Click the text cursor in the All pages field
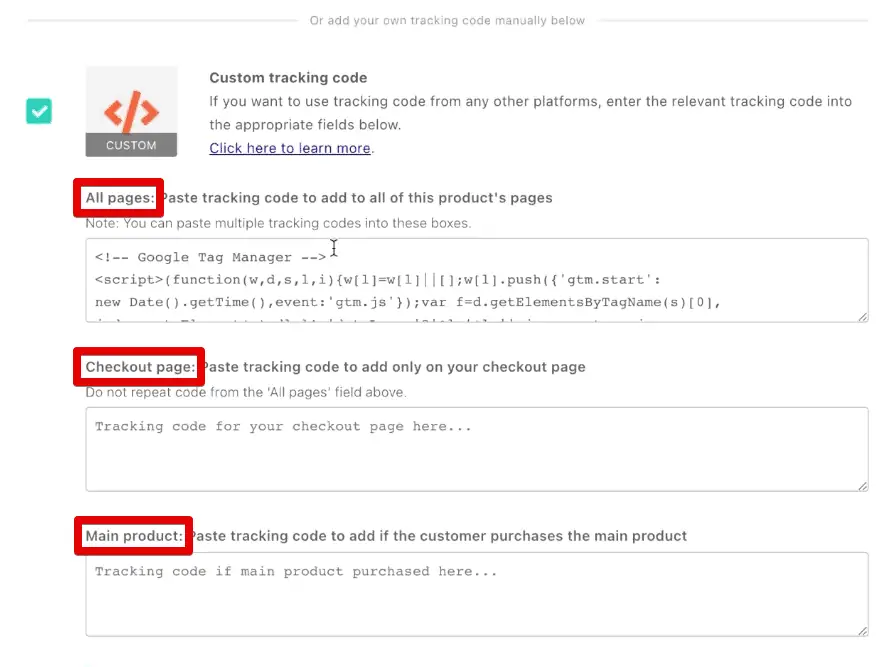 coord(334,248)
